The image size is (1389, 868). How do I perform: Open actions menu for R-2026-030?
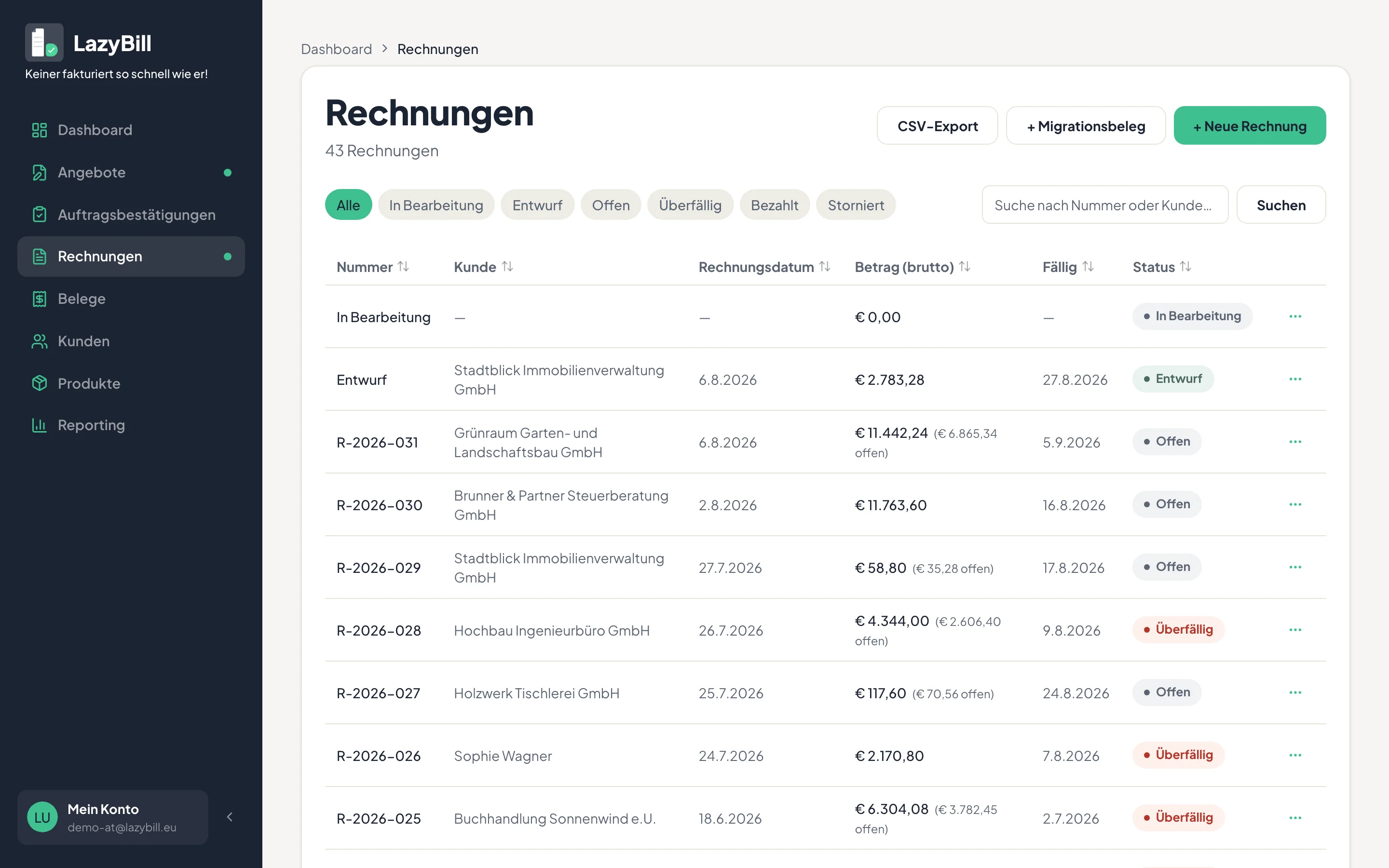click(x=1295, y=504)
